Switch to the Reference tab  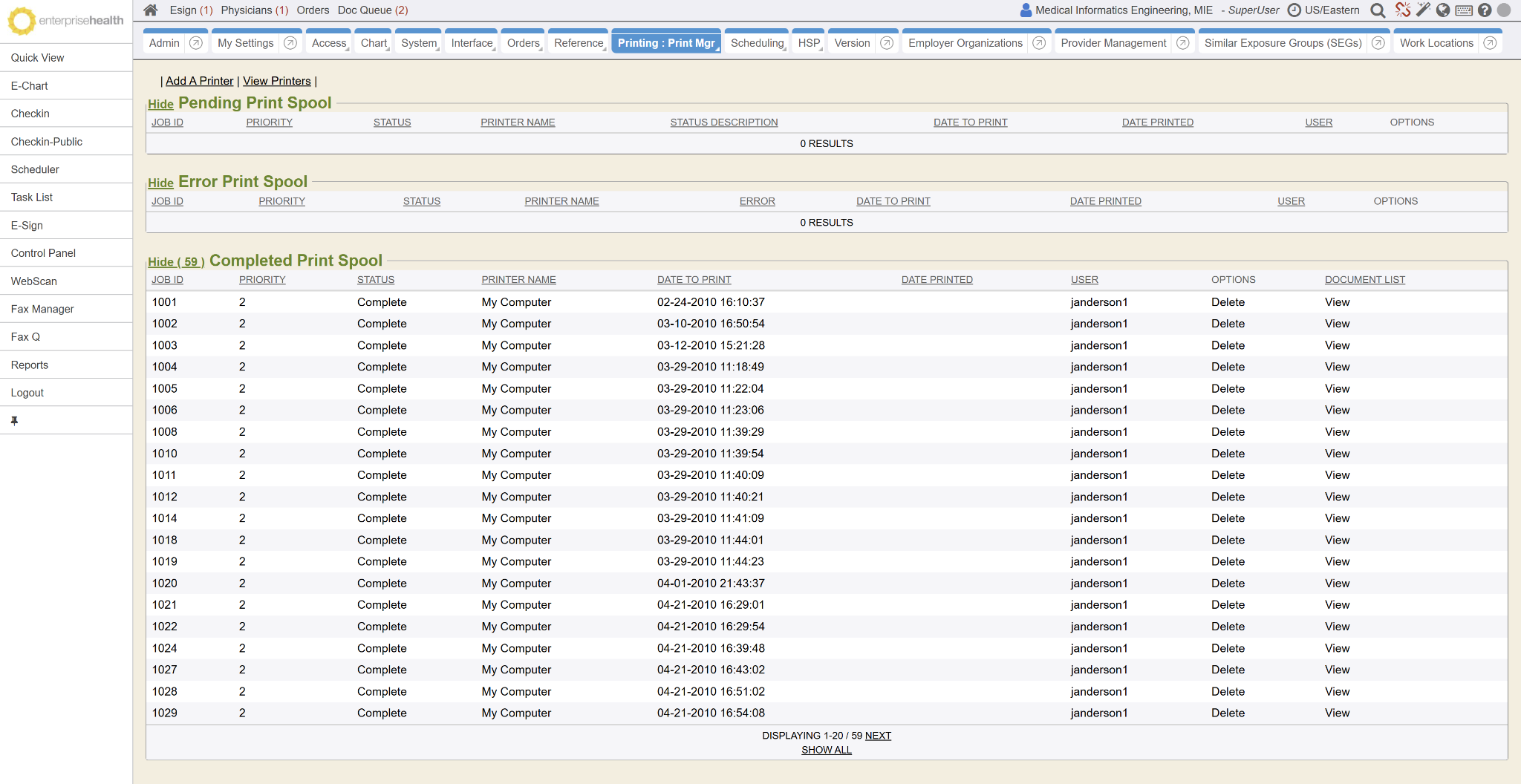point(579,43)
